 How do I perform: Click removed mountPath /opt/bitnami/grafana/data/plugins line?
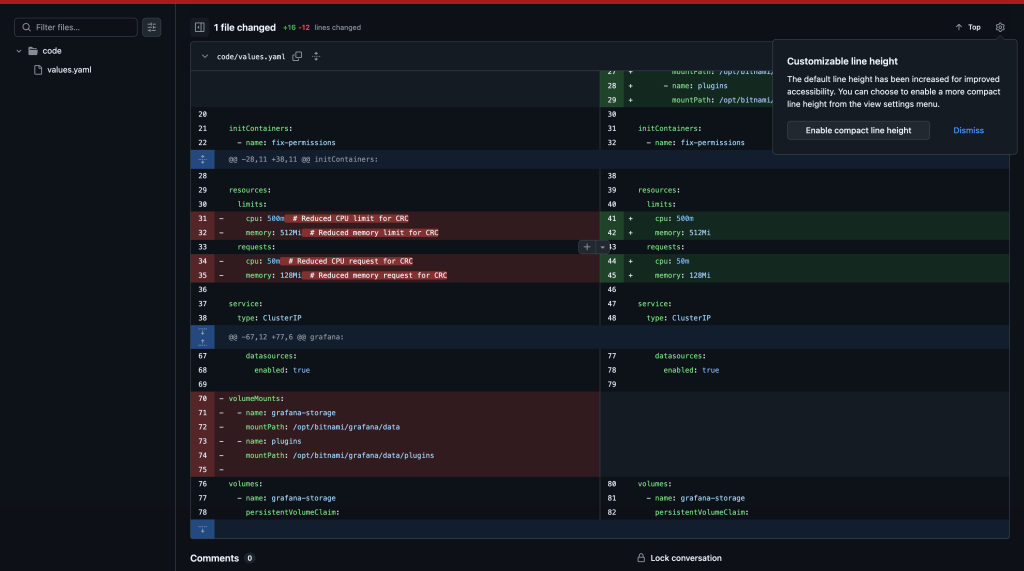click(395, 455)
